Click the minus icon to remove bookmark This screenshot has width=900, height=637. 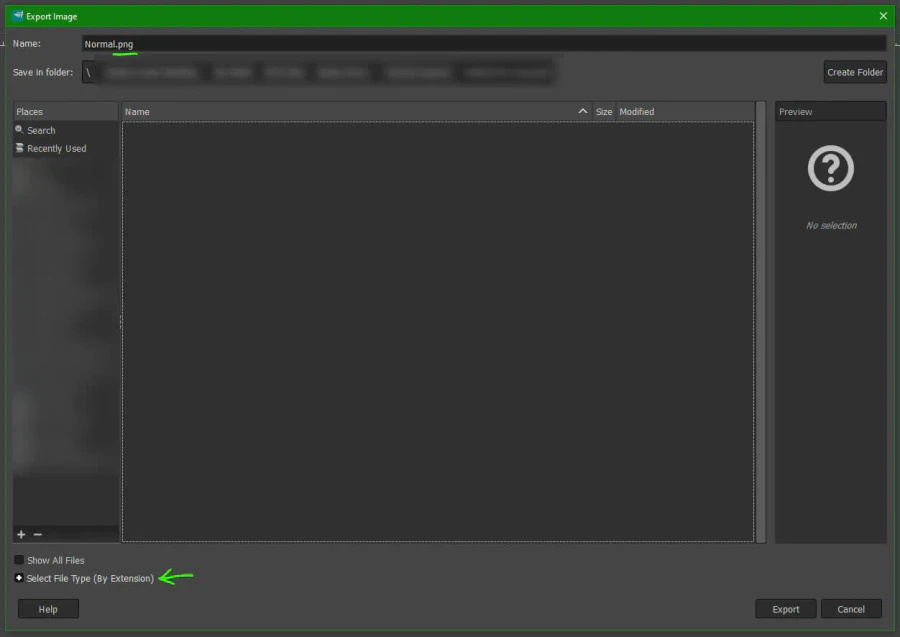tap(38, 534)
